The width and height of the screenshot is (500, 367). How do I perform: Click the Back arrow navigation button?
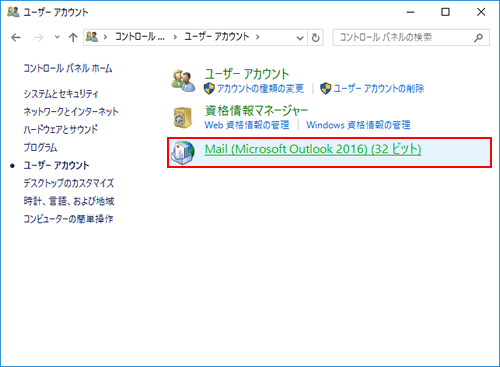coord(16,38)
